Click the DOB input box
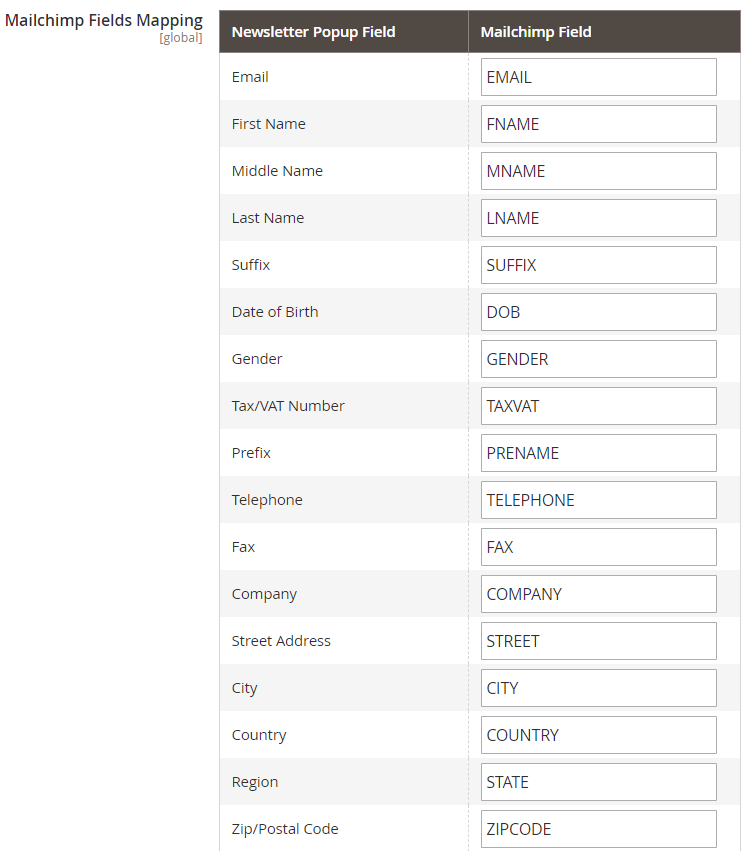Viewport: 745px width, 851px height. (598, 312)
